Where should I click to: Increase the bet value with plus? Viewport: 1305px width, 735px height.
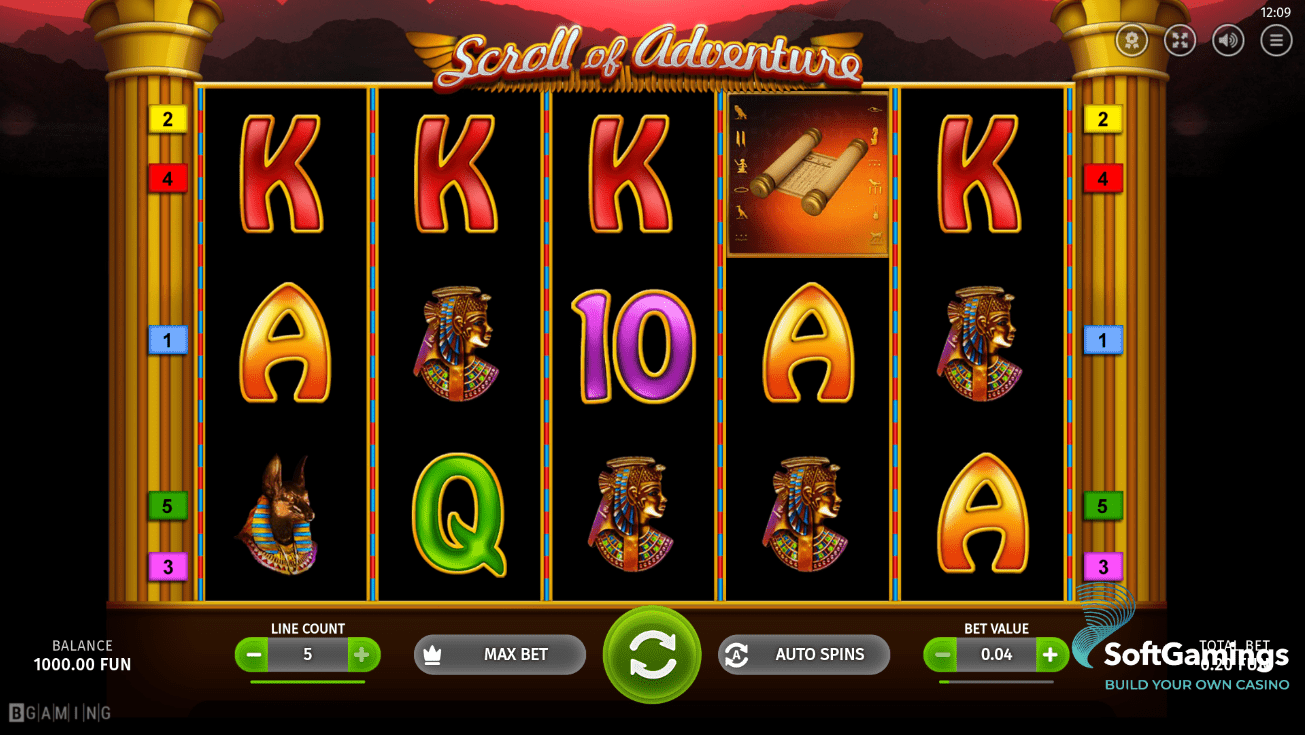pos(1051,655)
